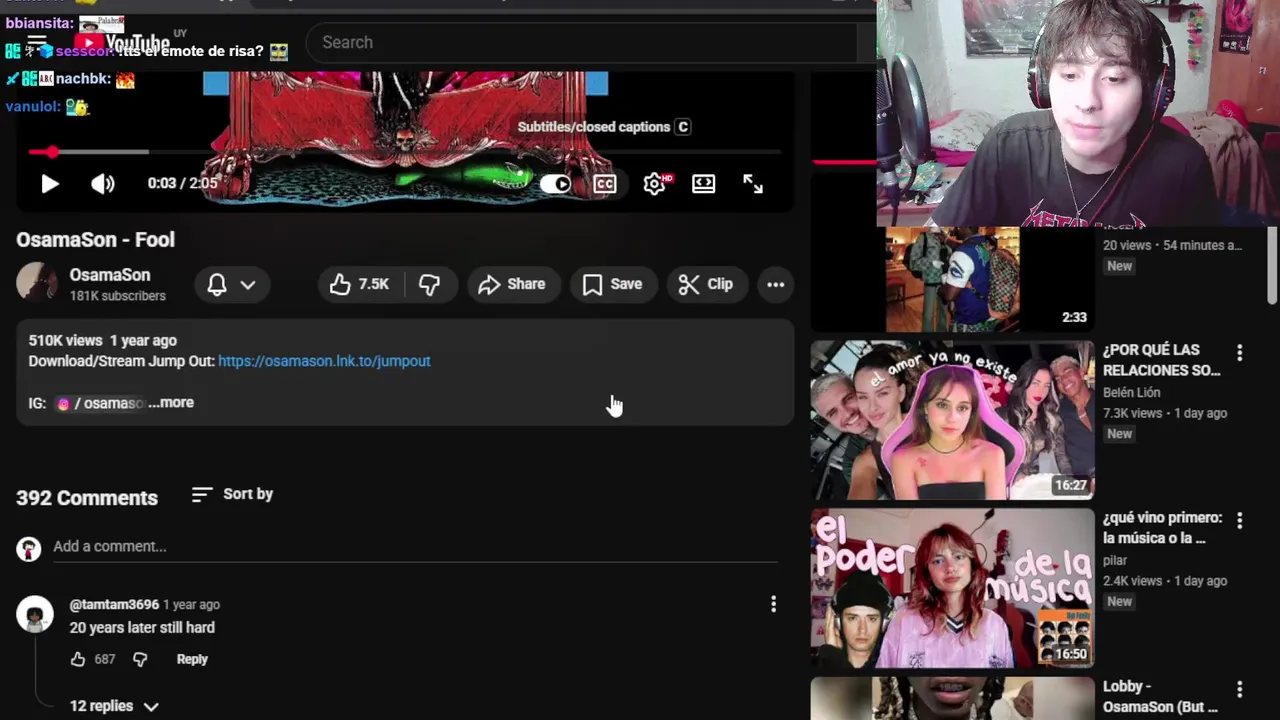
Task: Dislike the video thumbs down icon
Action: tap(430, 284)
